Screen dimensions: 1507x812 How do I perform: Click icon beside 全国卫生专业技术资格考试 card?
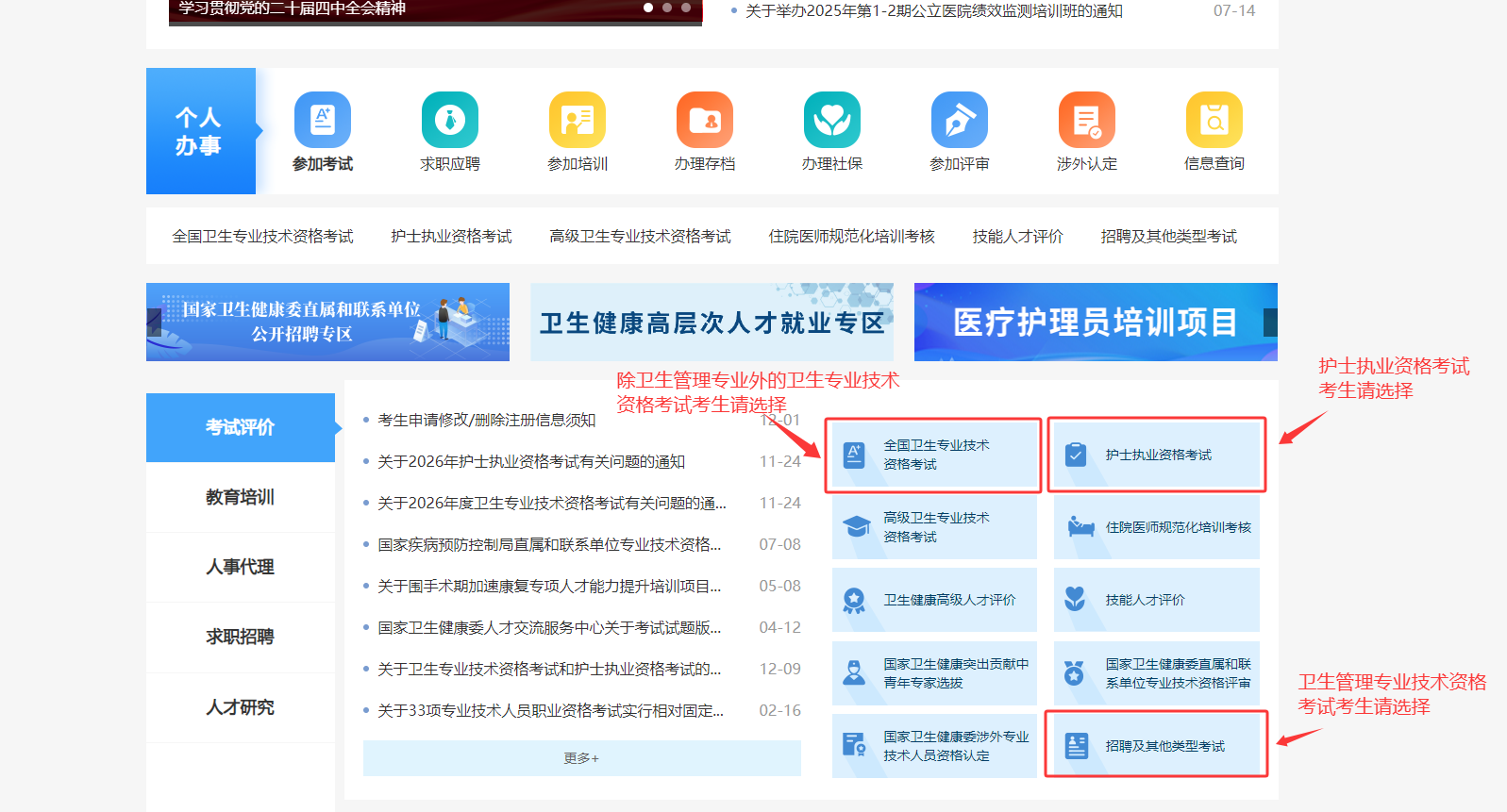pyautogui.click(x=854, y=455)
